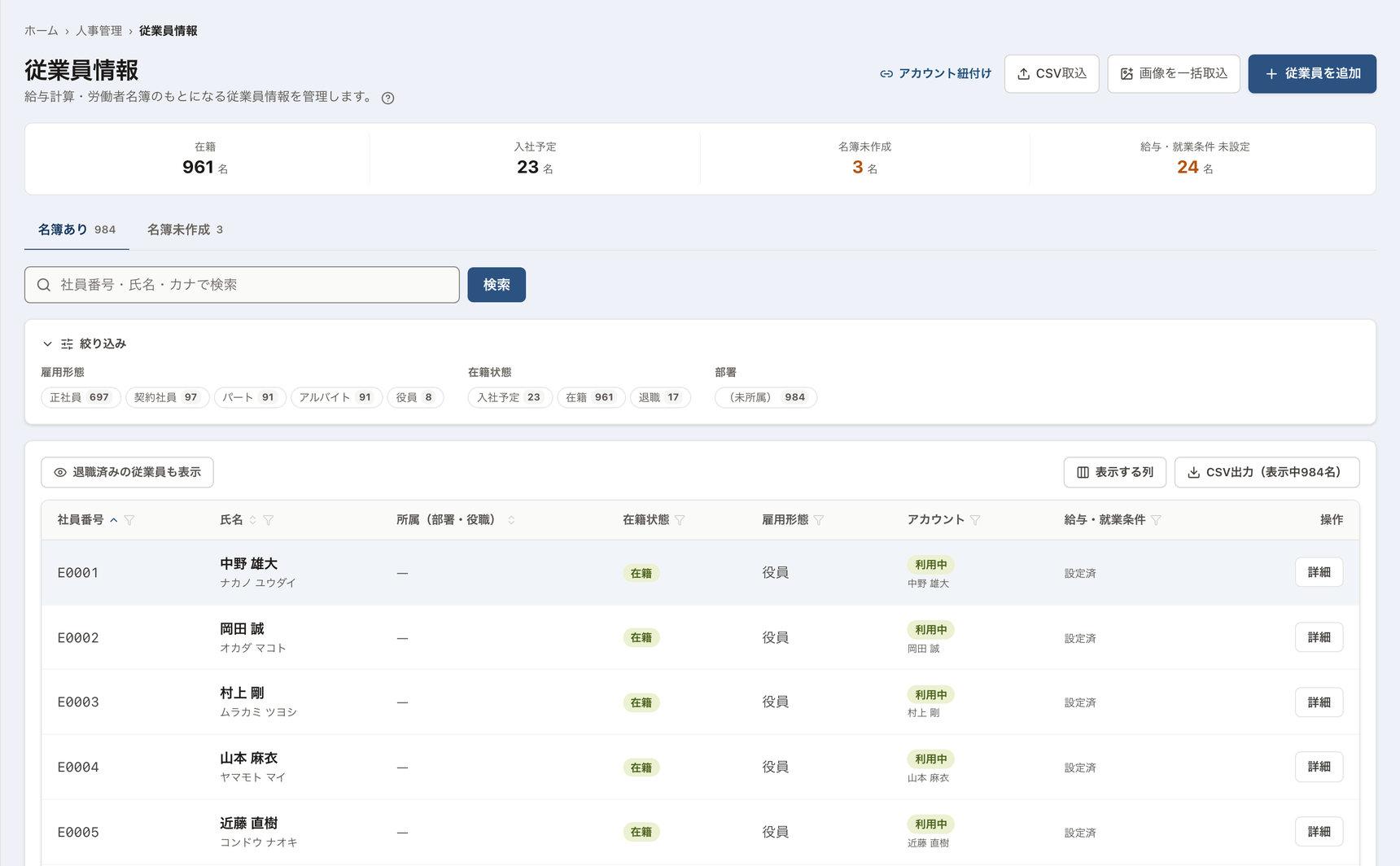This screenshot has width=1400, height=866.
Task: Go to 人事管理 breadcrumb
Action: point(98,31)
